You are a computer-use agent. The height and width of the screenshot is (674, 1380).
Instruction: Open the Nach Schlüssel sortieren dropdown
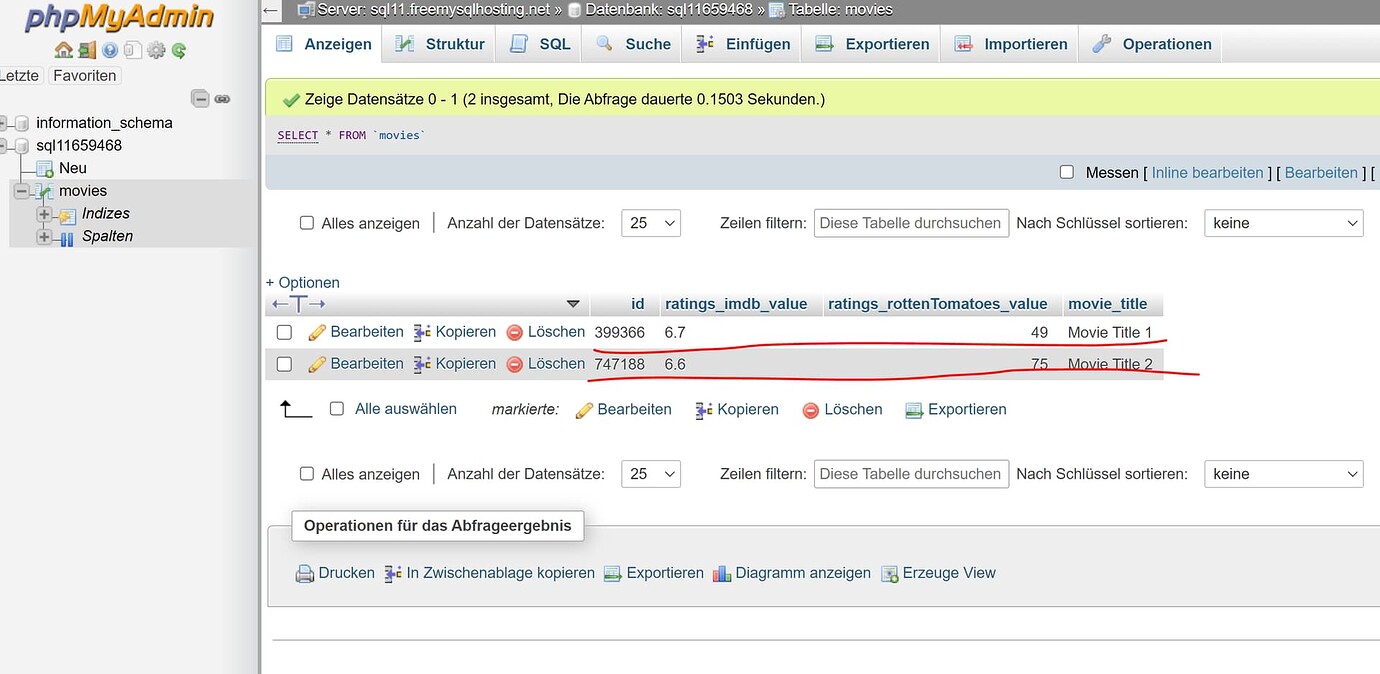[1283, 222]
